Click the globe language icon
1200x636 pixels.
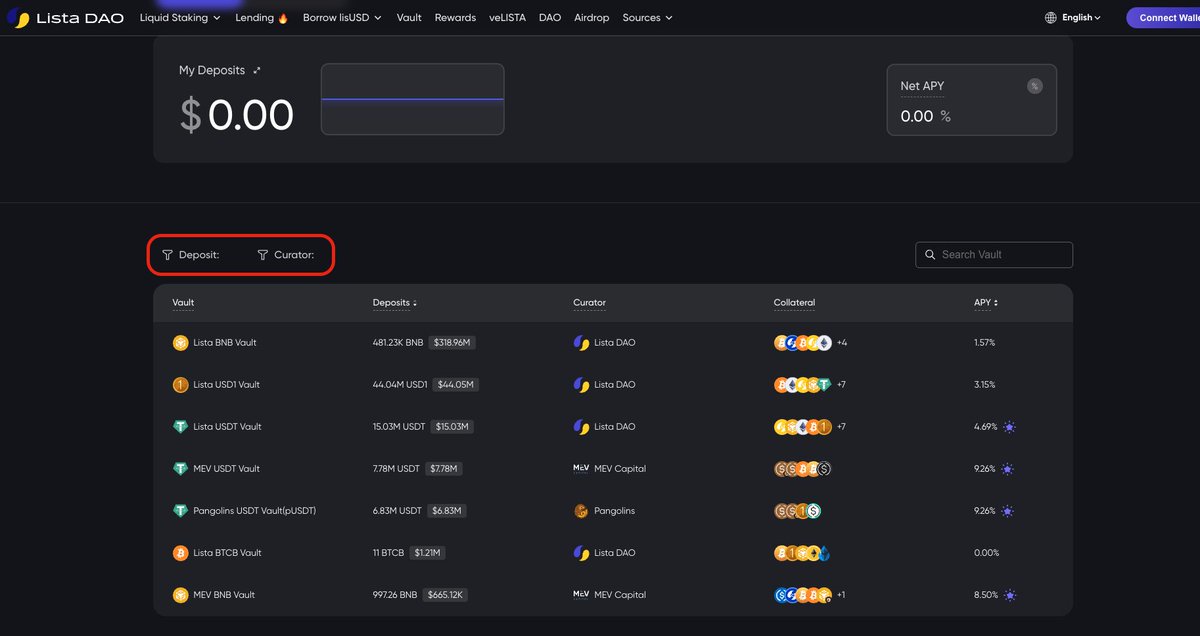(x=1051, y=18)
